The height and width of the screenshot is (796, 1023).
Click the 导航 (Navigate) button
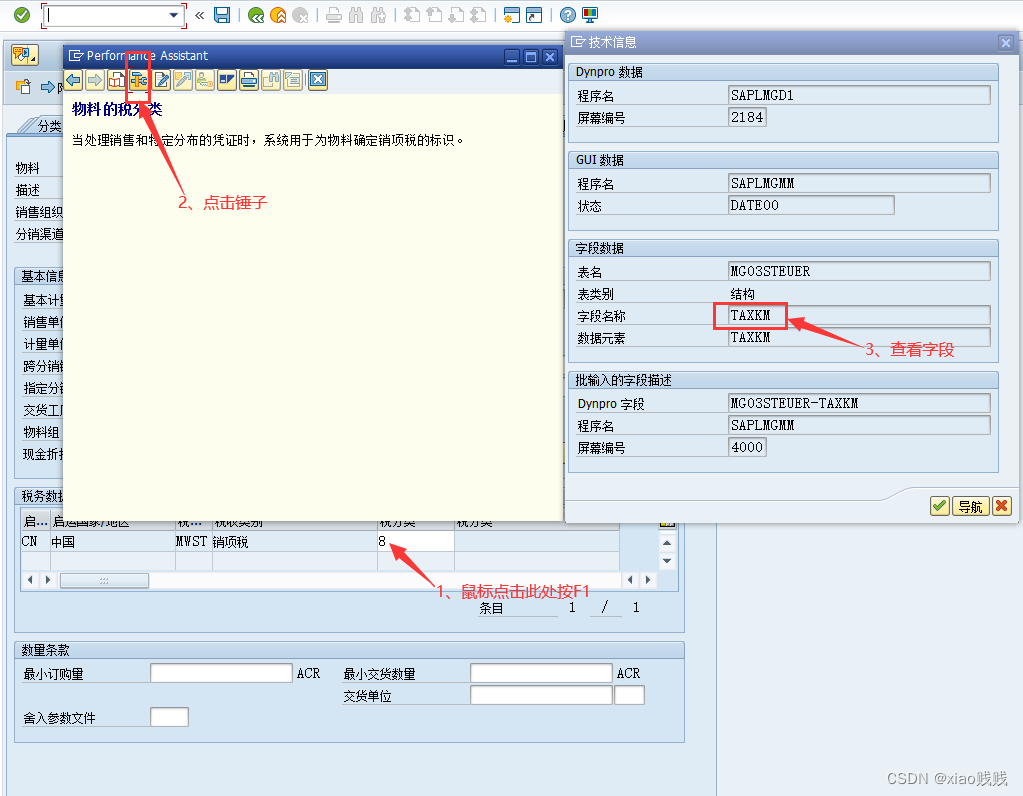point(970,506)
